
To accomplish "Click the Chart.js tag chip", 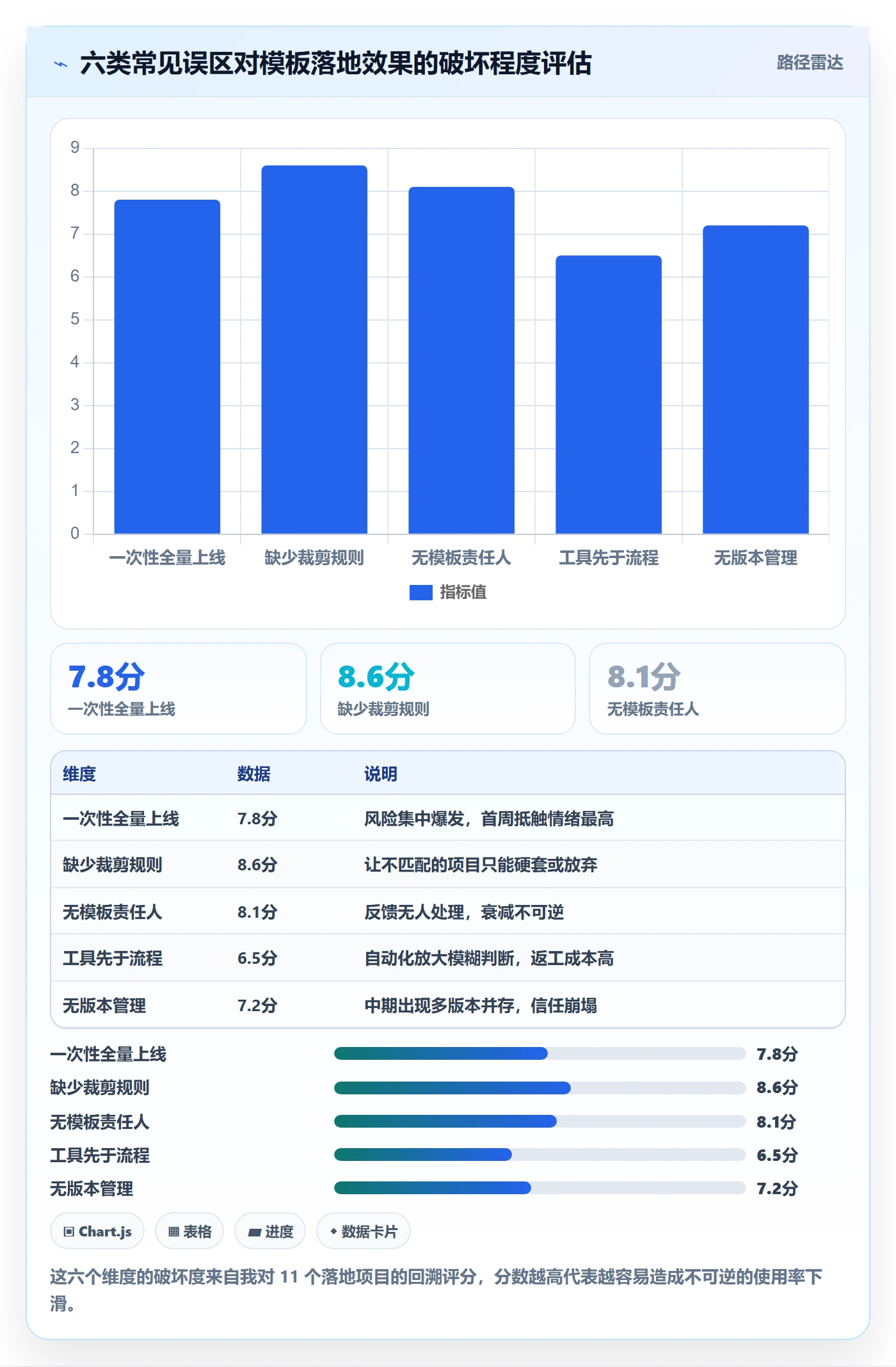I will tap(97, 1231).
